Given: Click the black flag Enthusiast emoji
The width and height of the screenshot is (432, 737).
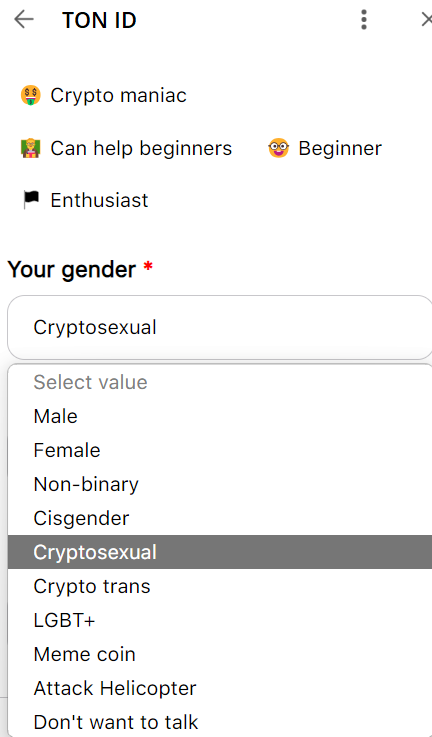Looking at the screenshot, I should [31, 200].
